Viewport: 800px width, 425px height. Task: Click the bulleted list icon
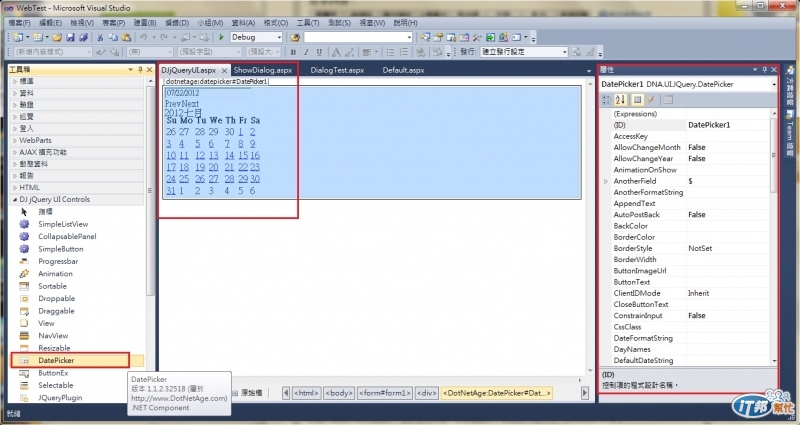click(390, 52)
